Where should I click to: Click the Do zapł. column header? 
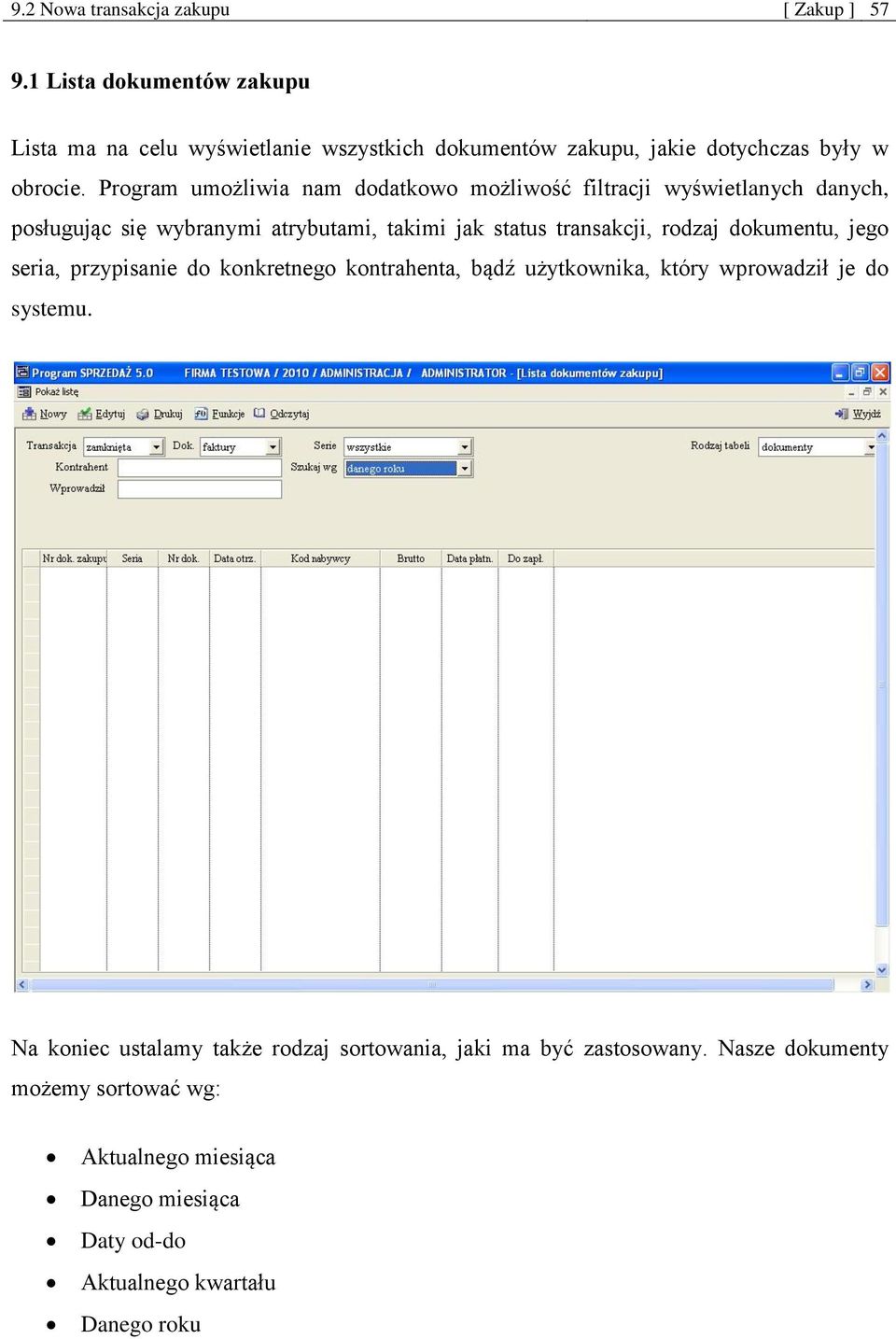525,558
